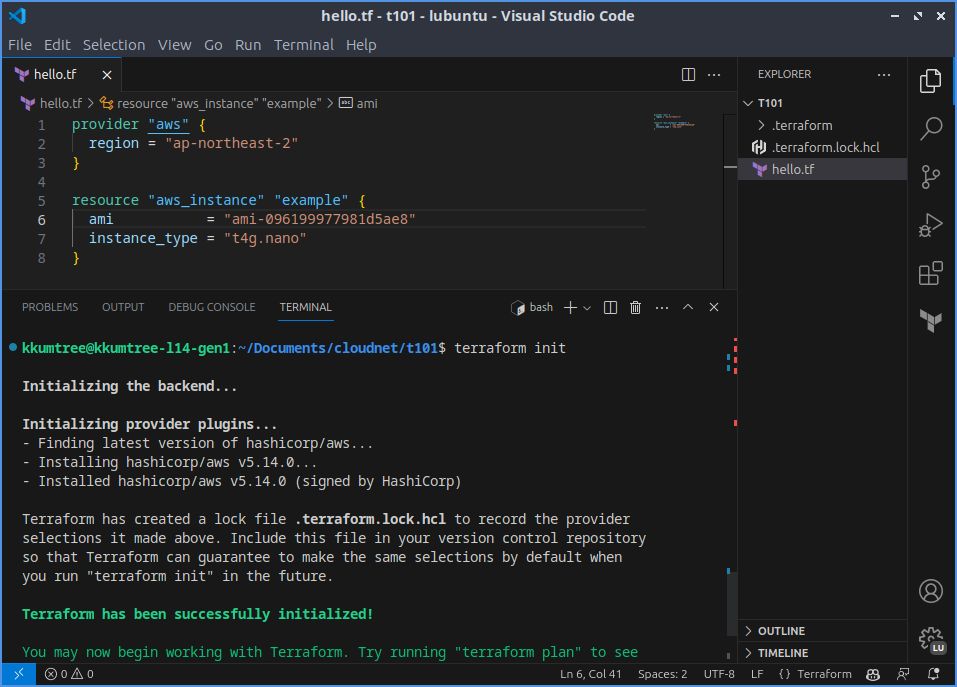Go to line via Ln 6, Col 41
Screen dimensions: 957x687
tap(590, 674)
